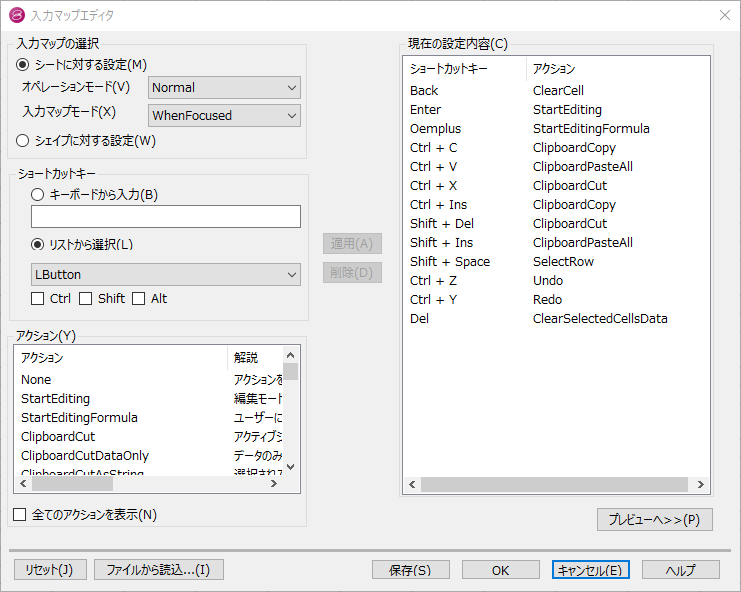Click the app icon in title bar
741x592 pixels.
[x=16, y=15]
